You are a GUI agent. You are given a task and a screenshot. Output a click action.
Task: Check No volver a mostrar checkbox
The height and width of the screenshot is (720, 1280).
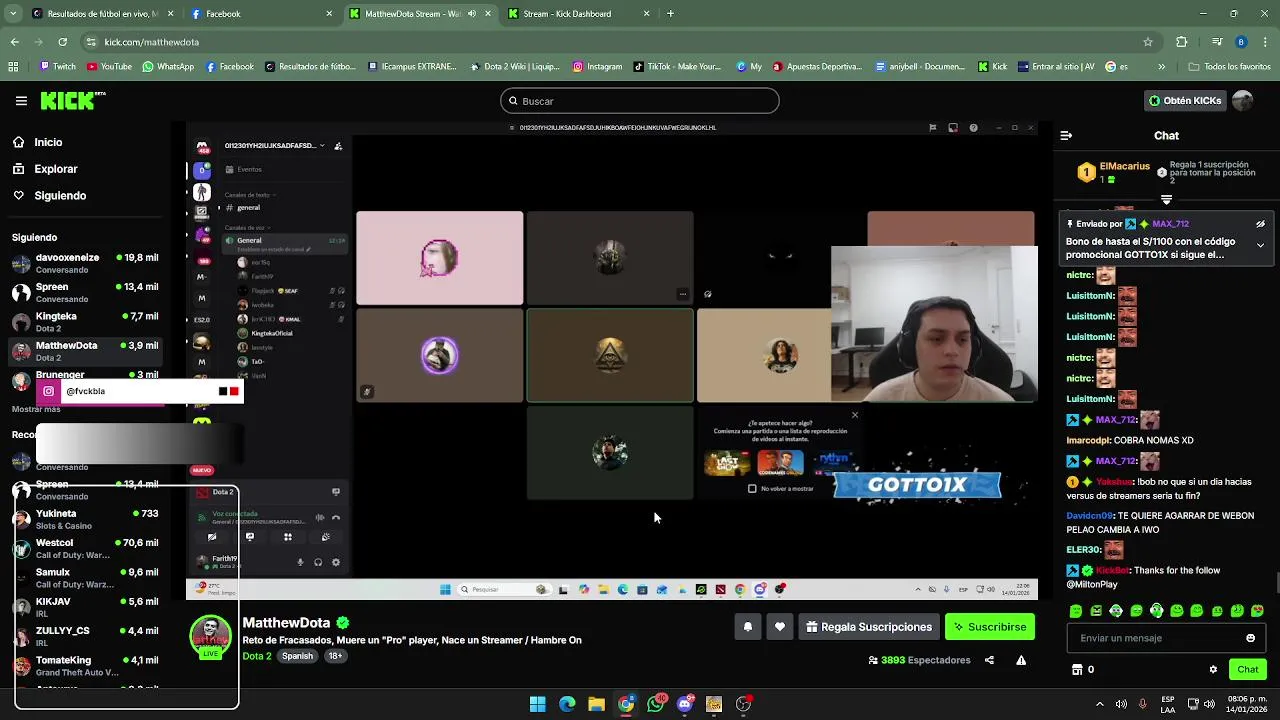click(752, 488)
